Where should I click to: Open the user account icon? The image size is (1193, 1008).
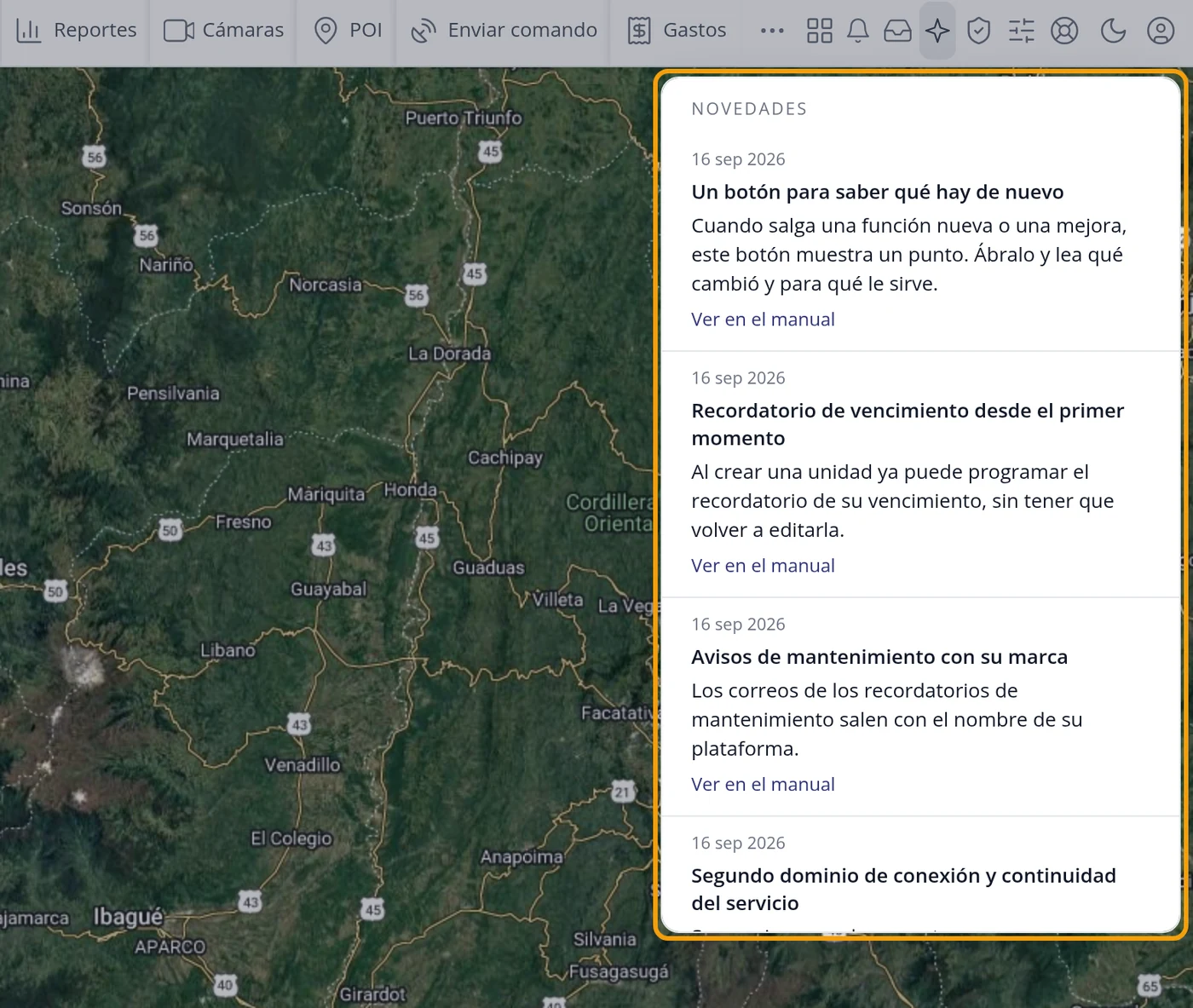click(x=1160, y=31)
